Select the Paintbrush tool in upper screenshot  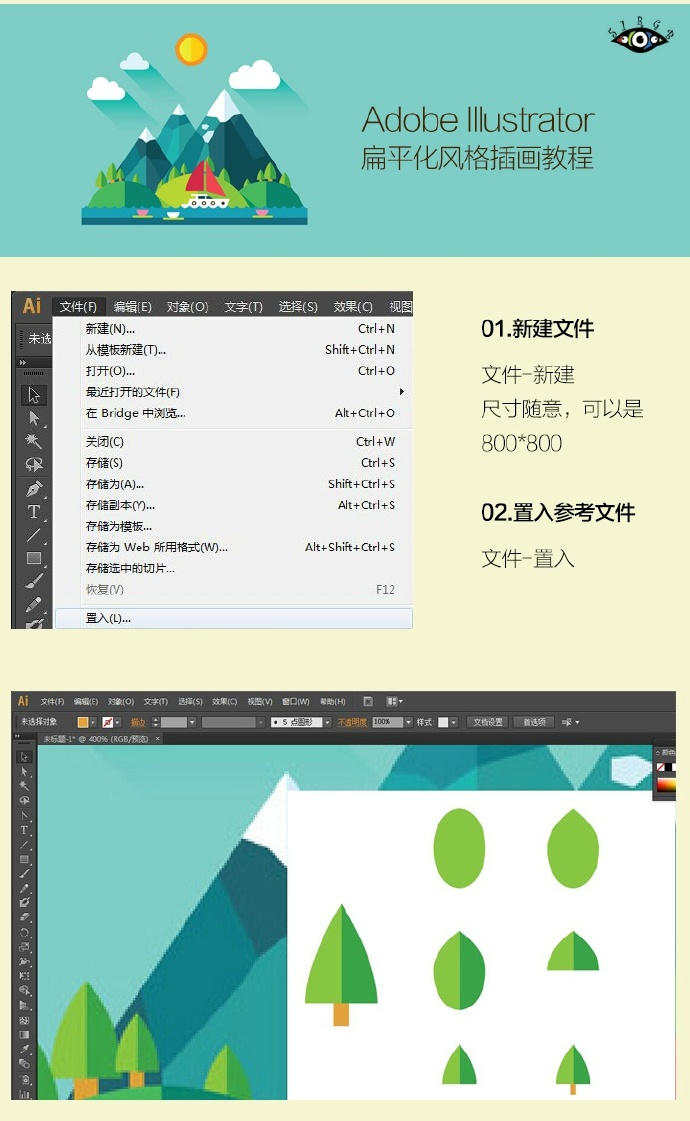point(34,581)
